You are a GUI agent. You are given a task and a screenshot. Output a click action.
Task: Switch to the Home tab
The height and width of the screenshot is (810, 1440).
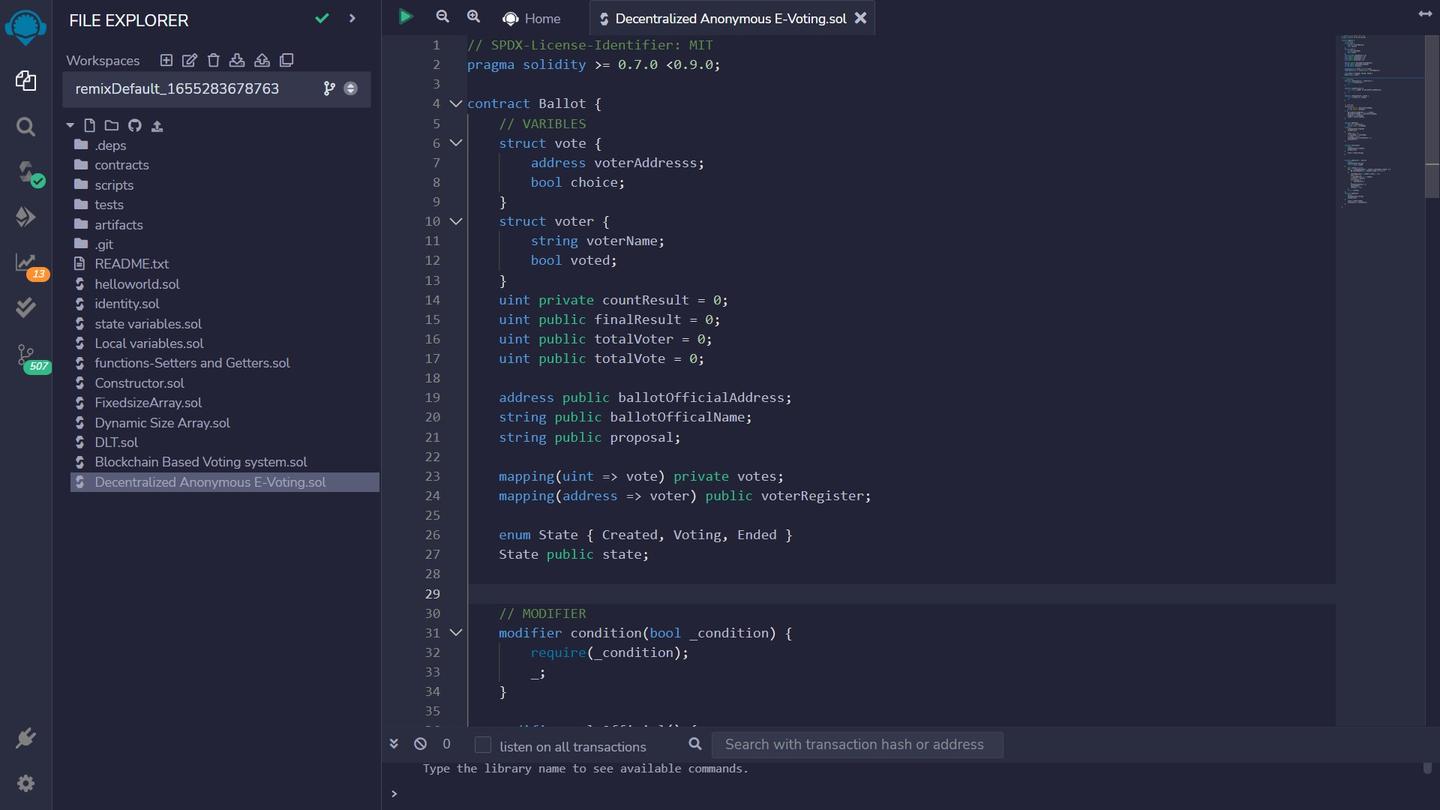click(532, 18)
